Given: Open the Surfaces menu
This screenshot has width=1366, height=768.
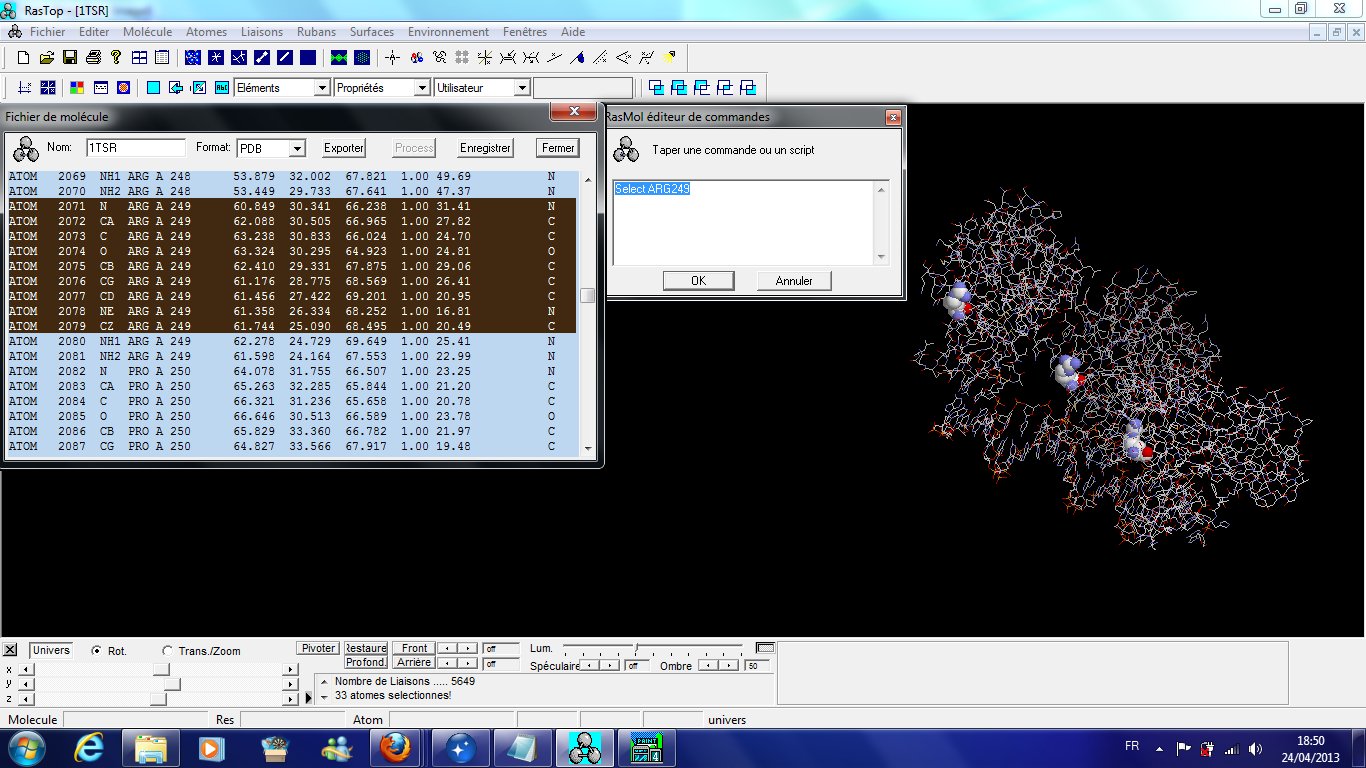Looking at the screenshot, I should tap(371, 32).
